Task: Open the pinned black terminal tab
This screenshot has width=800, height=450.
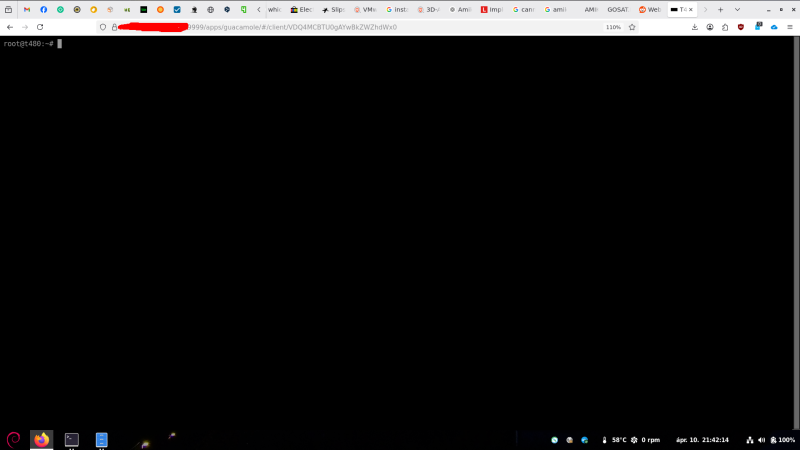Action: (x=144, y=9)
